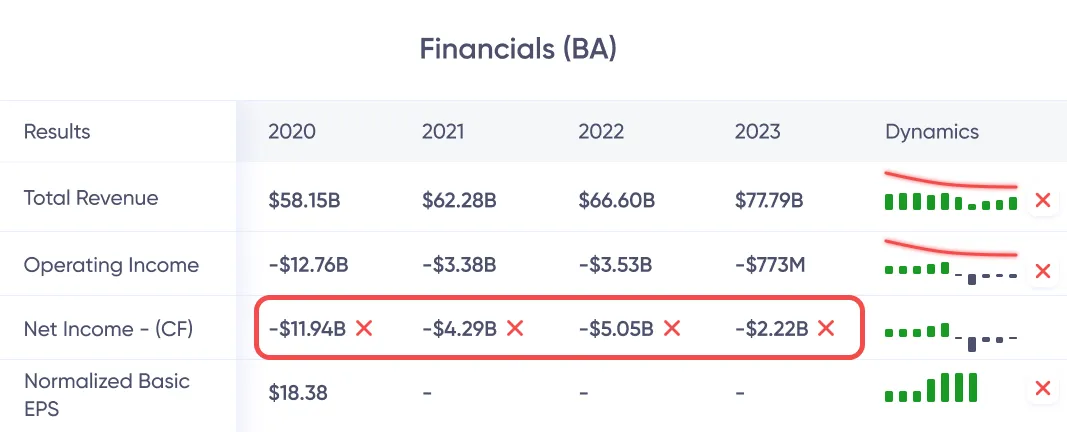Click red X next to -$5.05B
1067x432 pixels.
[672, 328]
